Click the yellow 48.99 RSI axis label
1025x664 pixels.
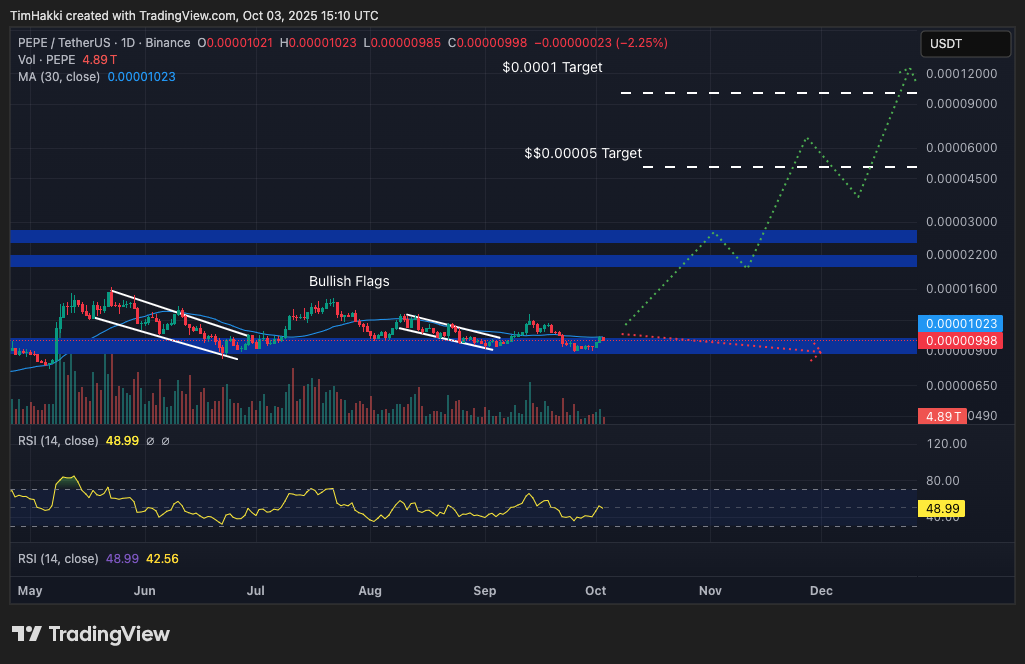point(943,508)
